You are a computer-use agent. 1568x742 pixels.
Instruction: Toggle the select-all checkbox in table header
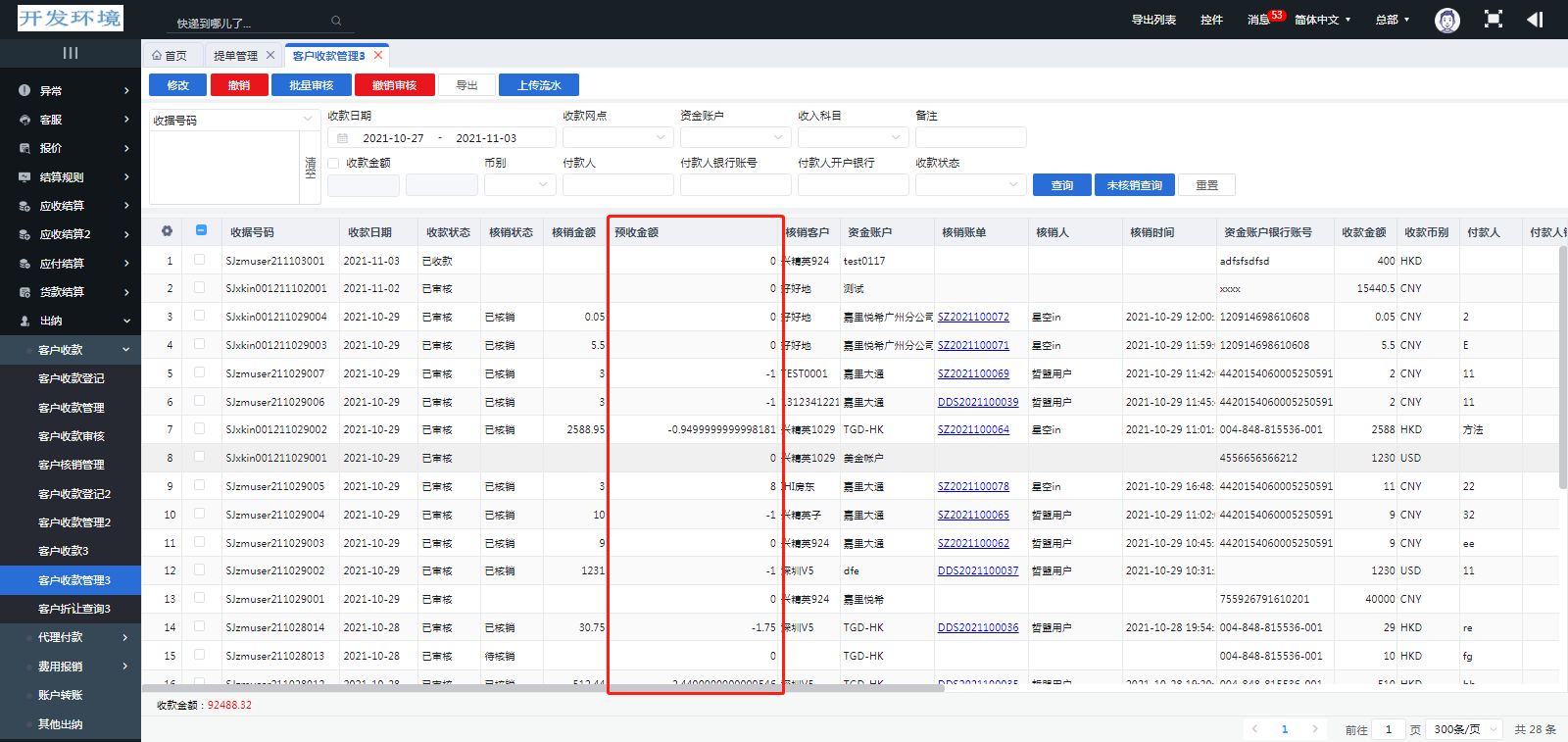(201, 231)
